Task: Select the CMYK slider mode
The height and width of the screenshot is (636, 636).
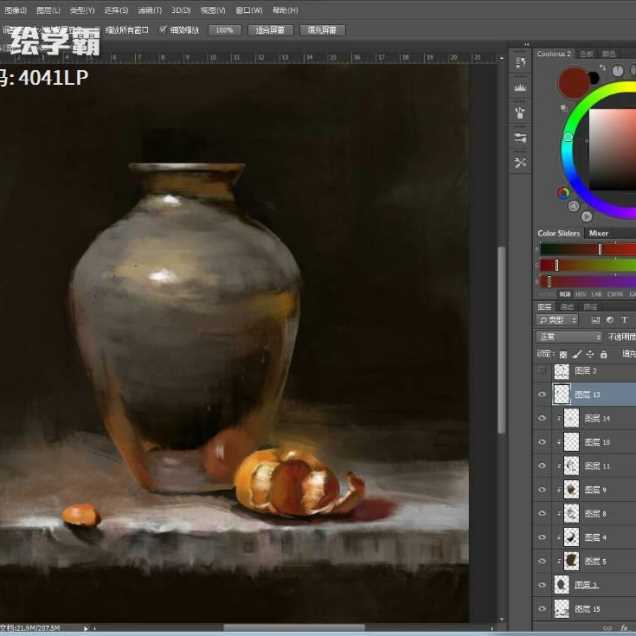Action: [x=615, y=294]
